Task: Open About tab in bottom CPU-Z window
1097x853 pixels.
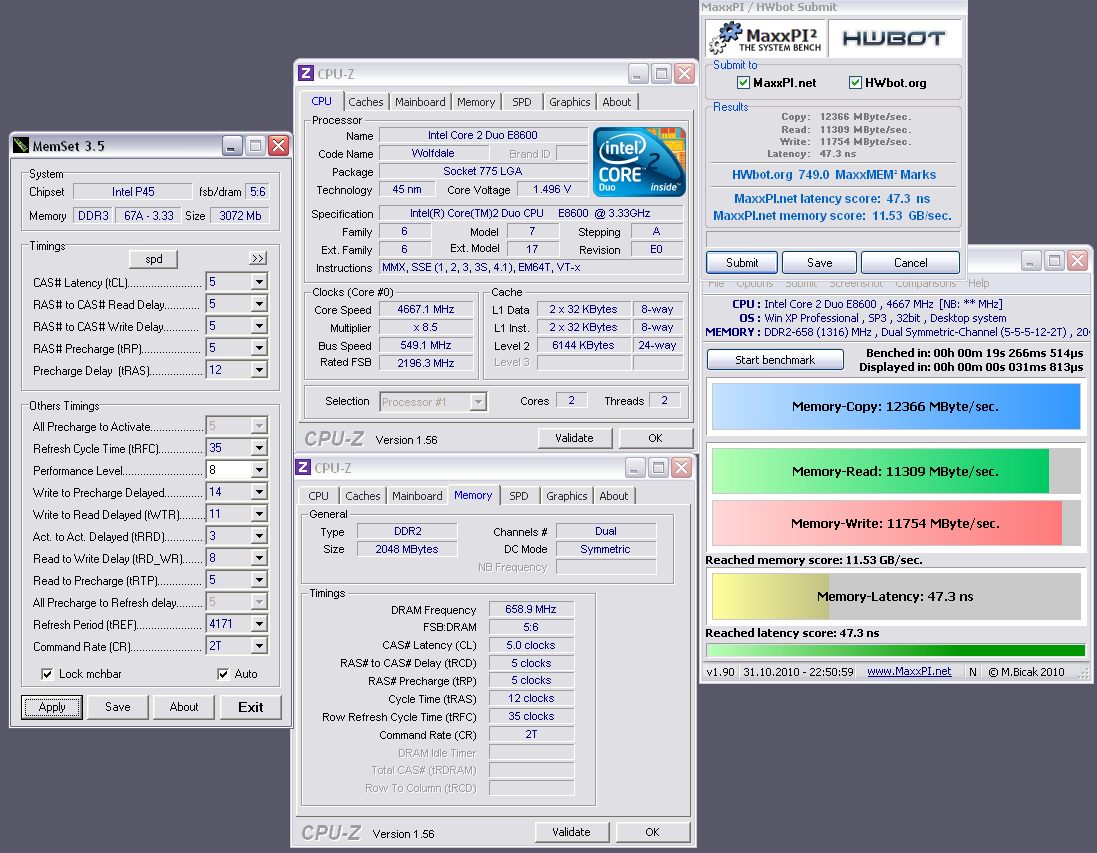Action: (x=614, y=496)
